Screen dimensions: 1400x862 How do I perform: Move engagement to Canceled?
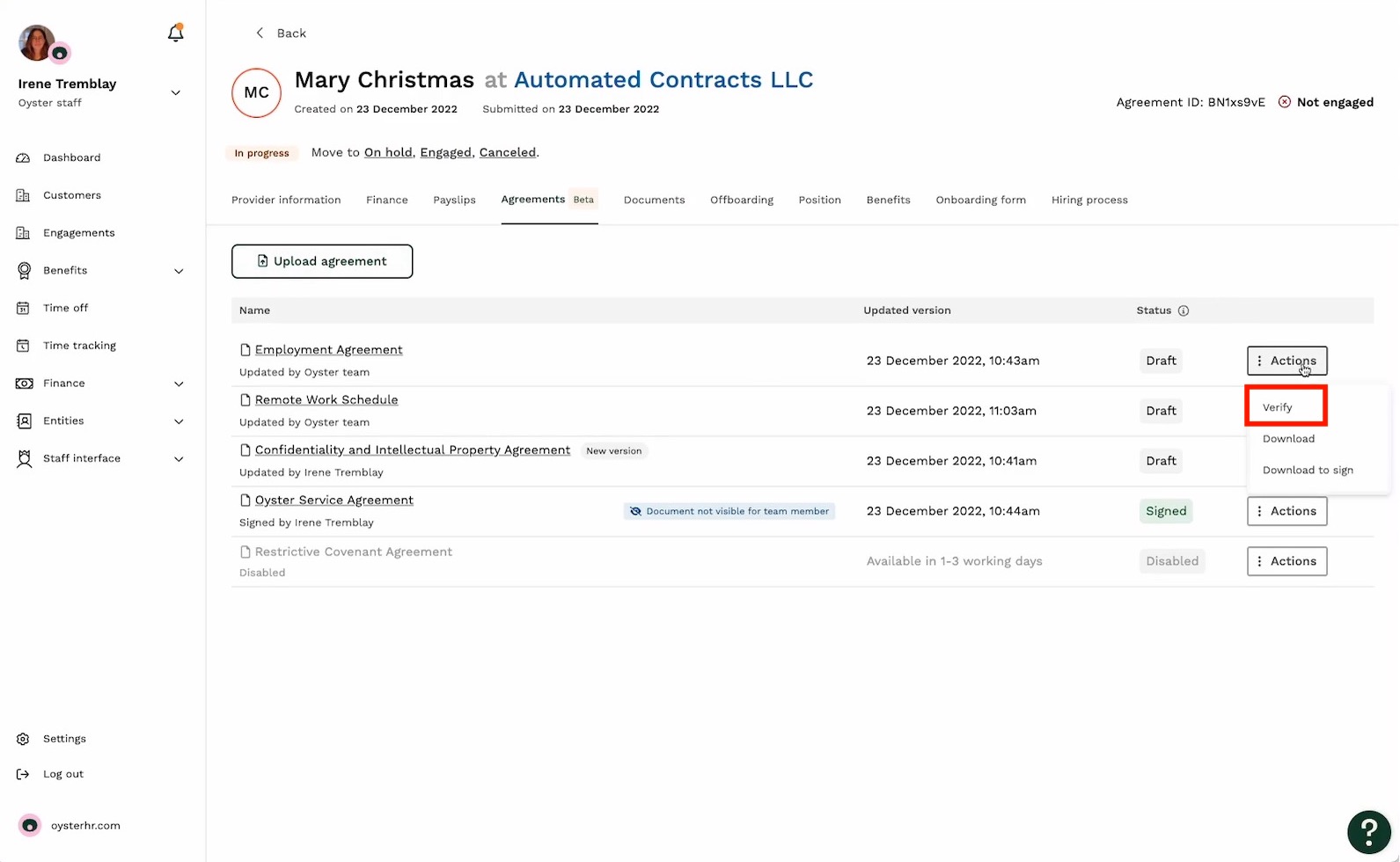tap(508, 152)
